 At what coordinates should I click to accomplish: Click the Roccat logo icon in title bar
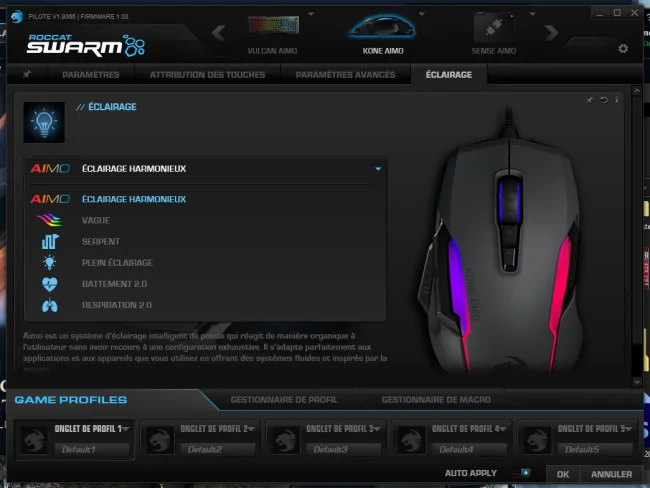coord(17,17)
